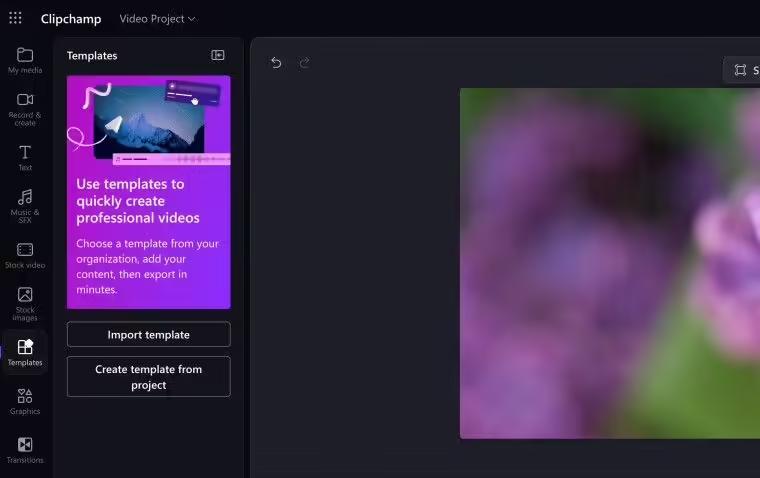Image resolution: width=760 pixels, height=478 pixels.
Task: Open the My media sidebar tab
Action: [25, 61]
